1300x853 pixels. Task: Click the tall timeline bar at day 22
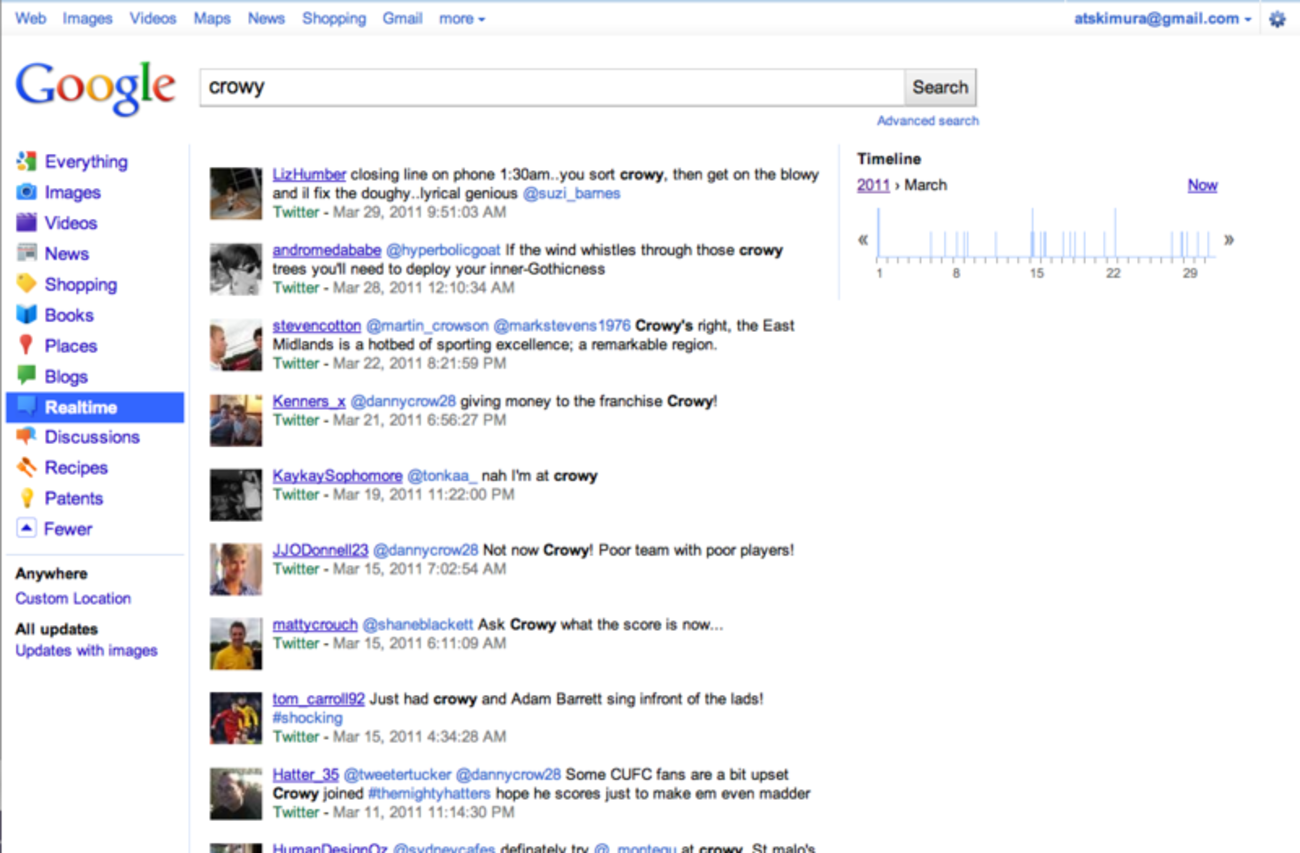pos(1115,233)
